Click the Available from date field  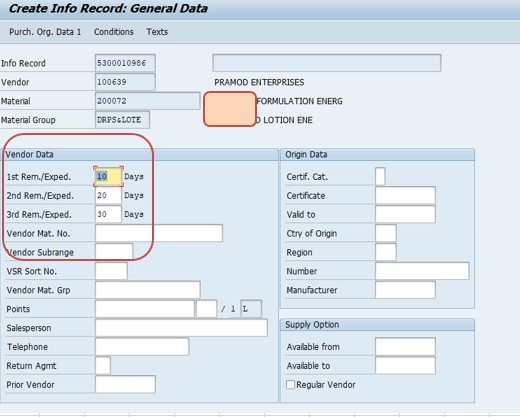click(x=405, y=347)
